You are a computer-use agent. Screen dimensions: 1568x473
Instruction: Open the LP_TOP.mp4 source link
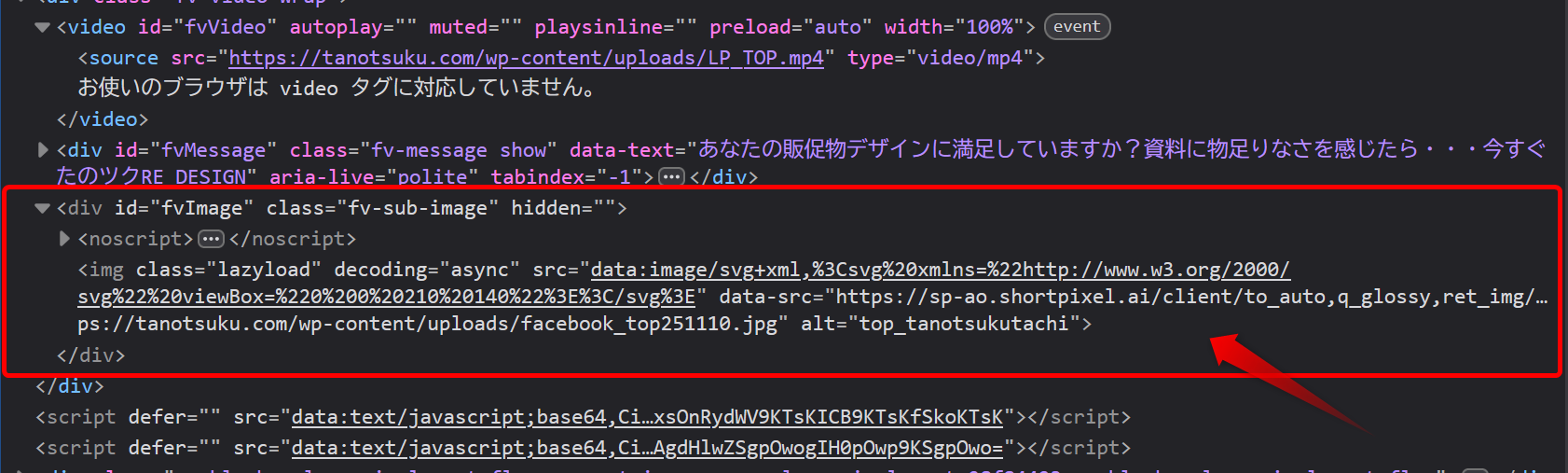click(x=526, y=58)
